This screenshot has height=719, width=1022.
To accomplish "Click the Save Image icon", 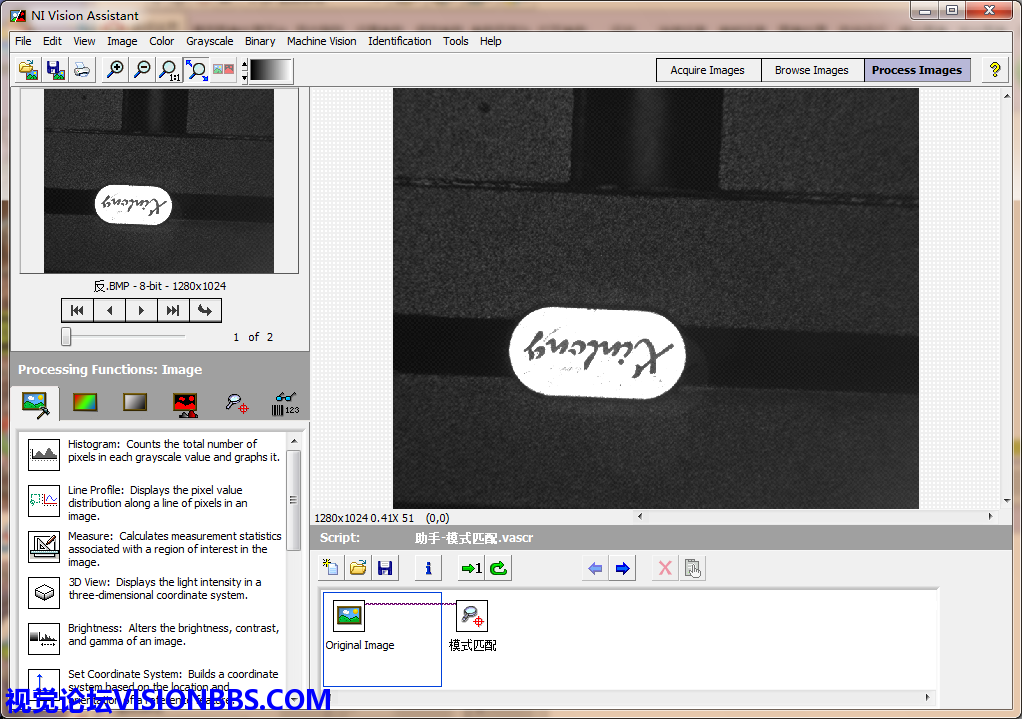I will click(x=55, y=70).
